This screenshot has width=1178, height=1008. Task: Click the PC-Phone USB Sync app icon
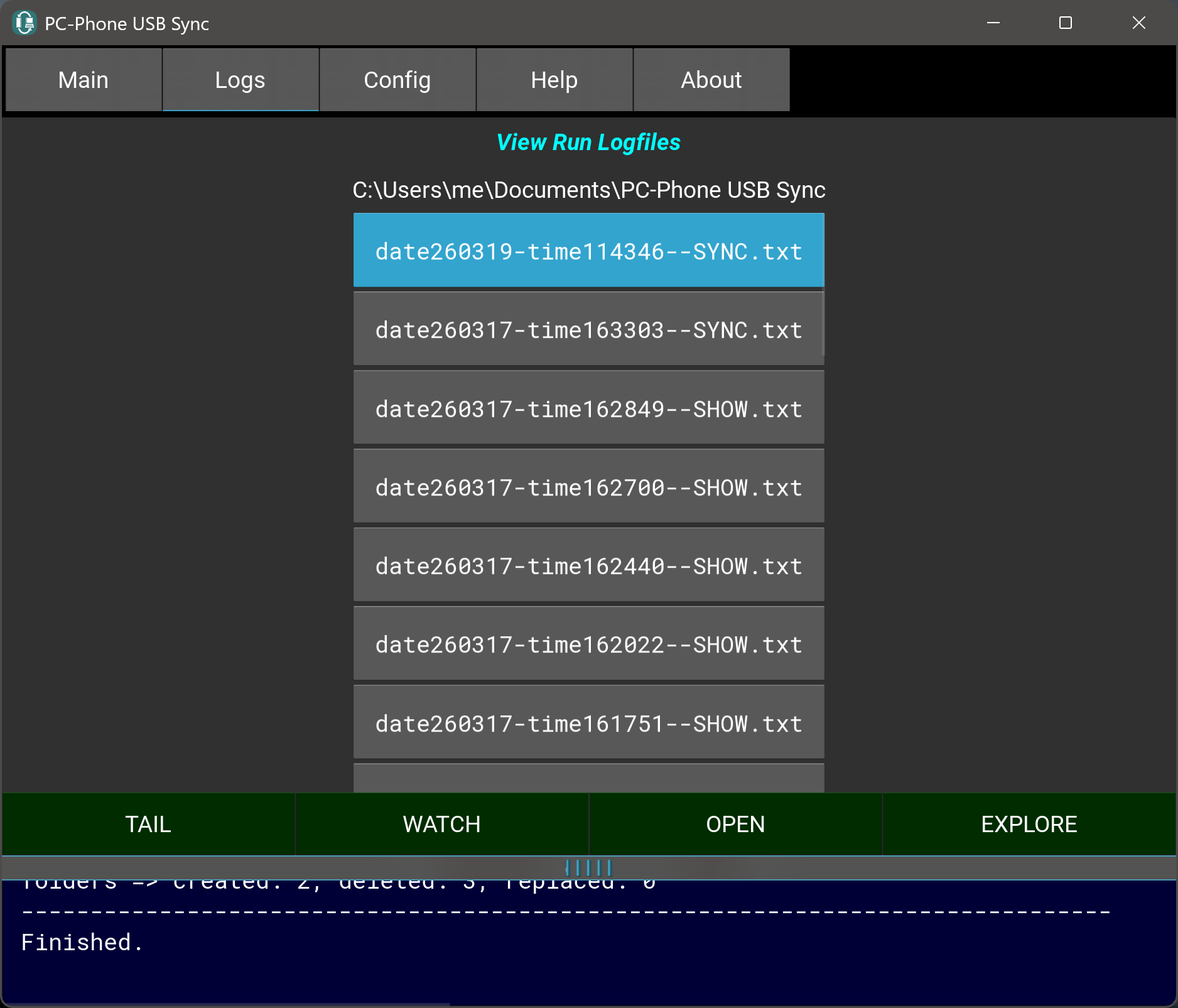point(24,23)
